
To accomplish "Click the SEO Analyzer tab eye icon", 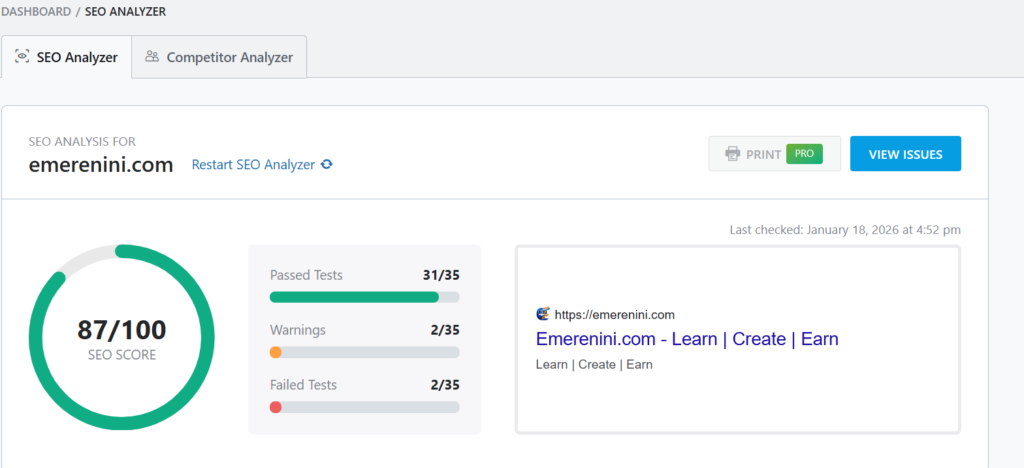I will point(22,56).
